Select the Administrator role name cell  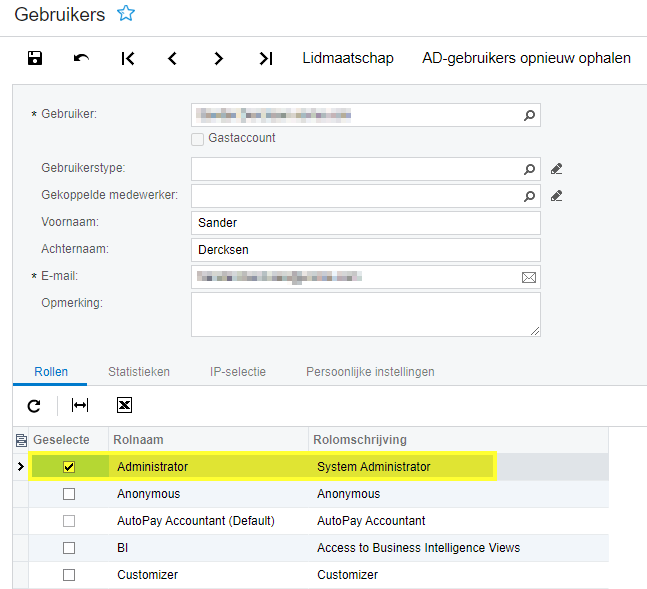pos(208,467)
